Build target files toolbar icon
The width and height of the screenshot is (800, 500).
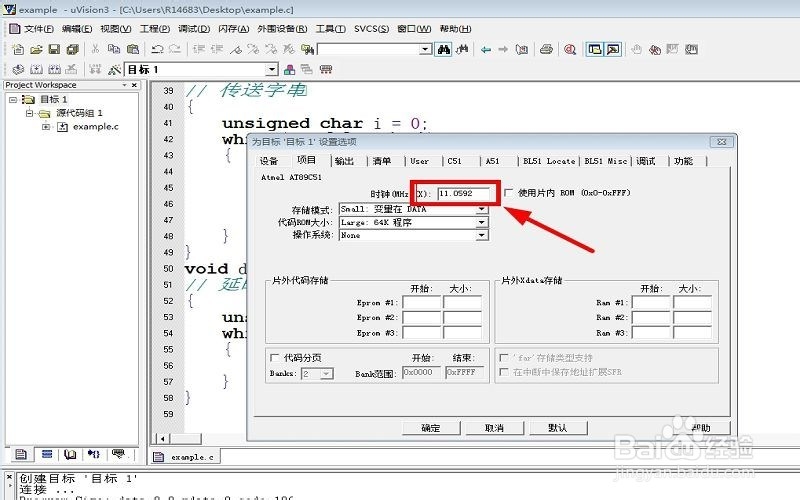pyautogui.click(x=36, y=69)
